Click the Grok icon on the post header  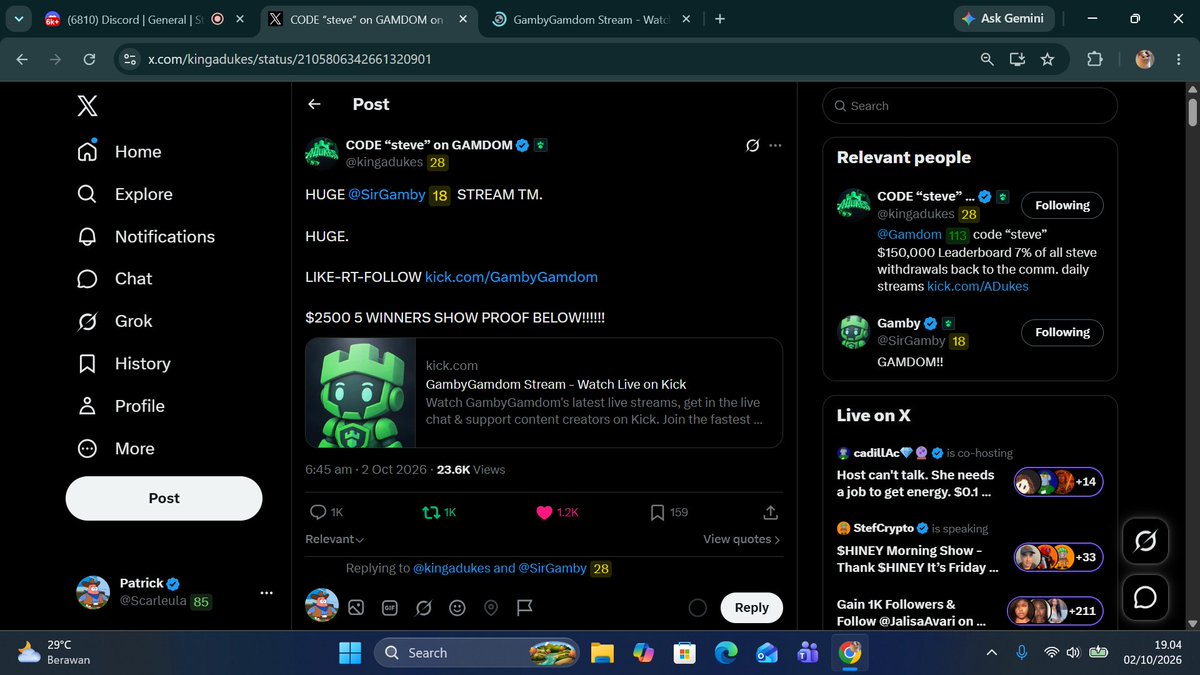pyautogui.click(x=753, y=146)
